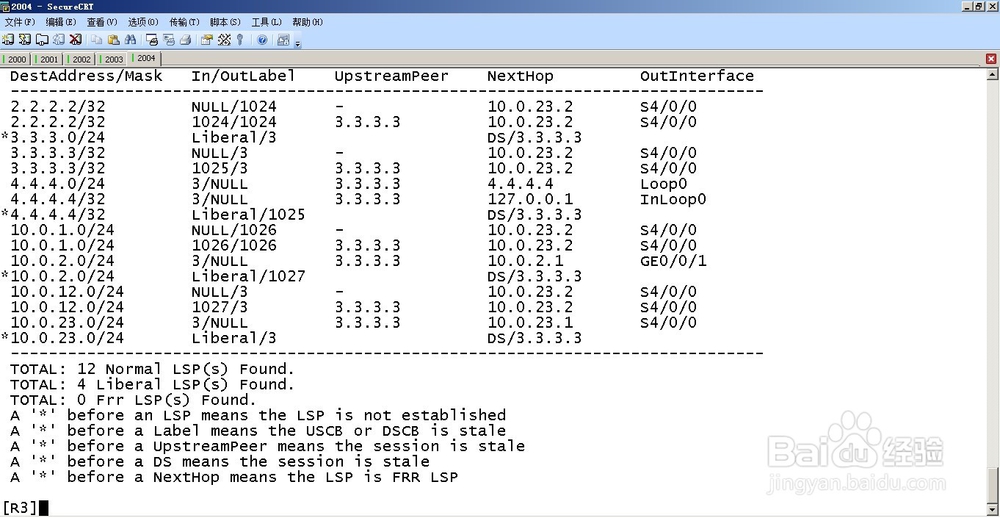The image size is (1000, 518).
Task: Open Help with the question mark icon
Action: (262, 40)
